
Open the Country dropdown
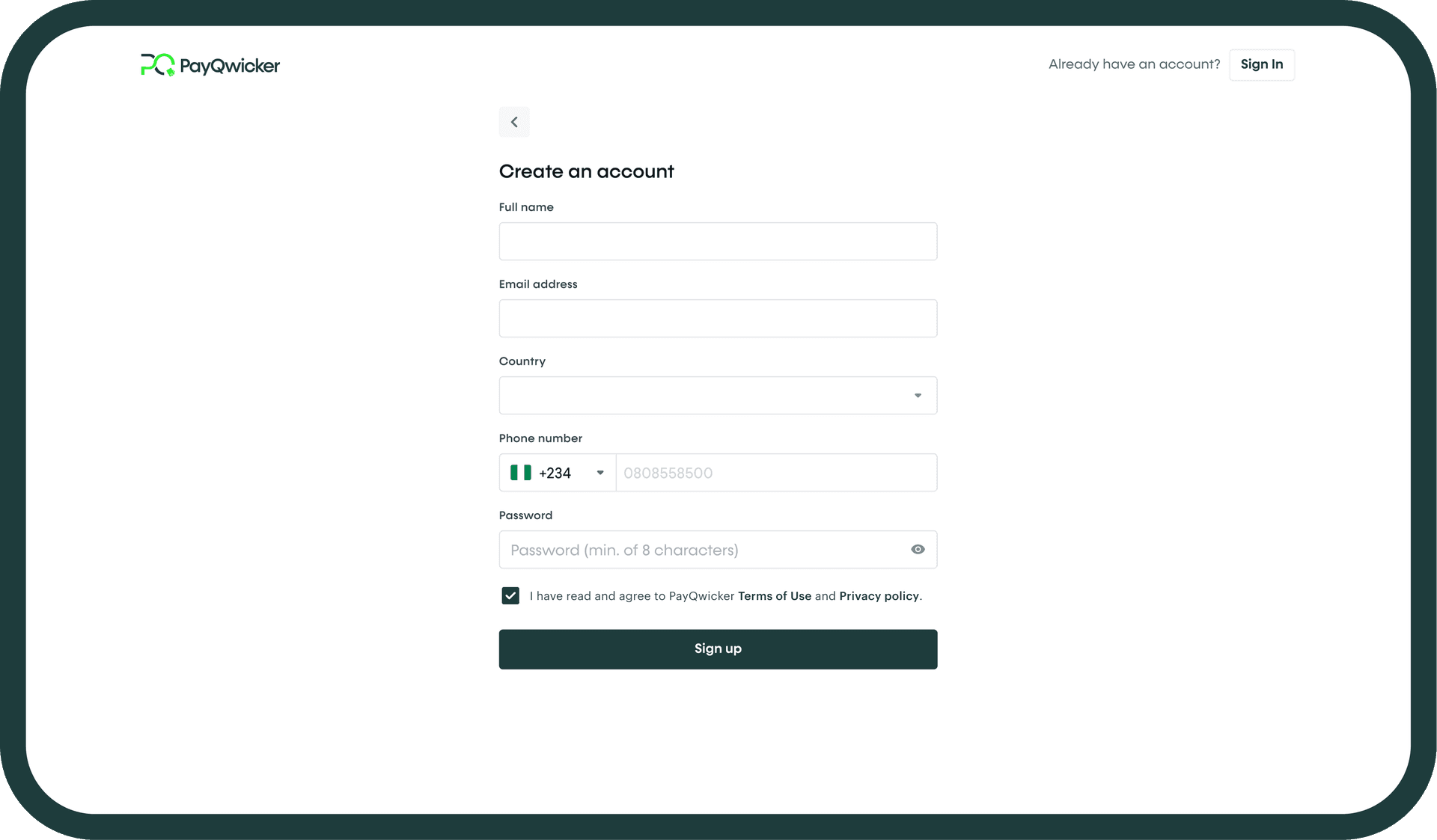coord(718,396)
